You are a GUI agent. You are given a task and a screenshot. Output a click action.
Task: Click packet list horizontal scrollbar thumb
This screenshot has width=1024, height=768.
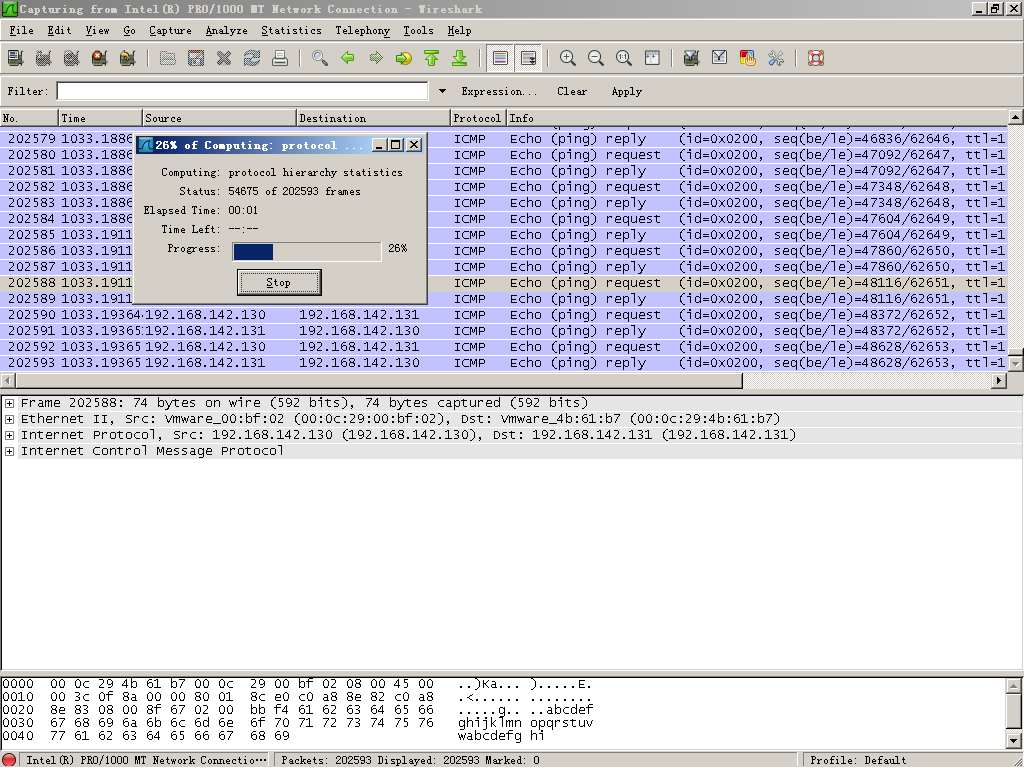click(x=379, y=380)
